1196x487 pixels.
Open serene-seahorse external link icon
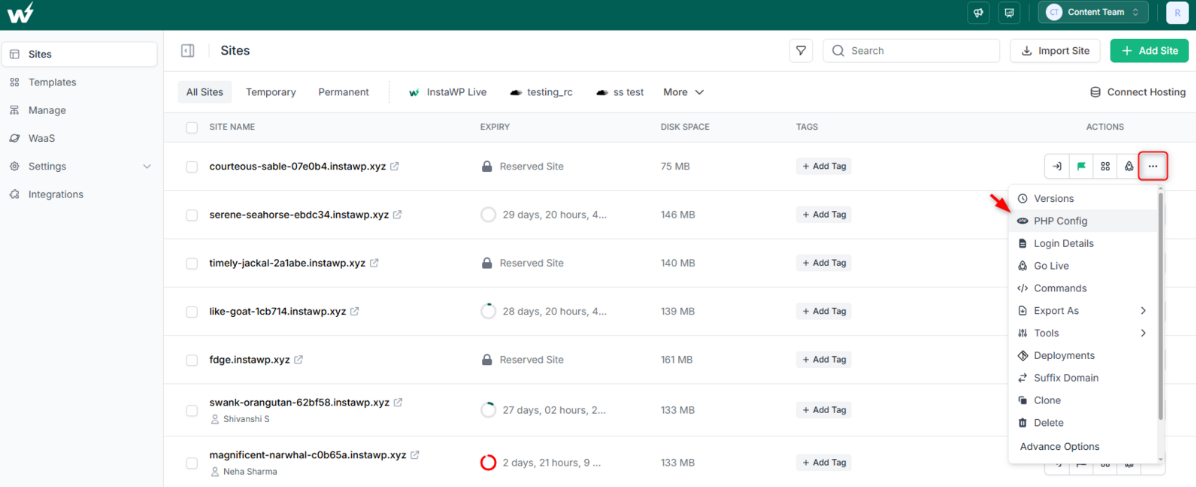point(397,214)
